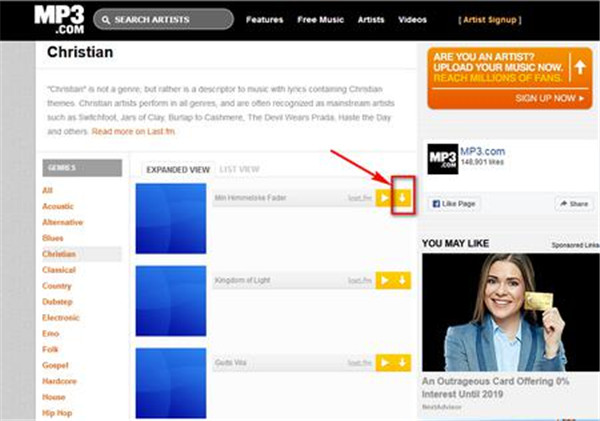600x421 pixels.
Task: Select the Classical genre
Action: [59, 270]
